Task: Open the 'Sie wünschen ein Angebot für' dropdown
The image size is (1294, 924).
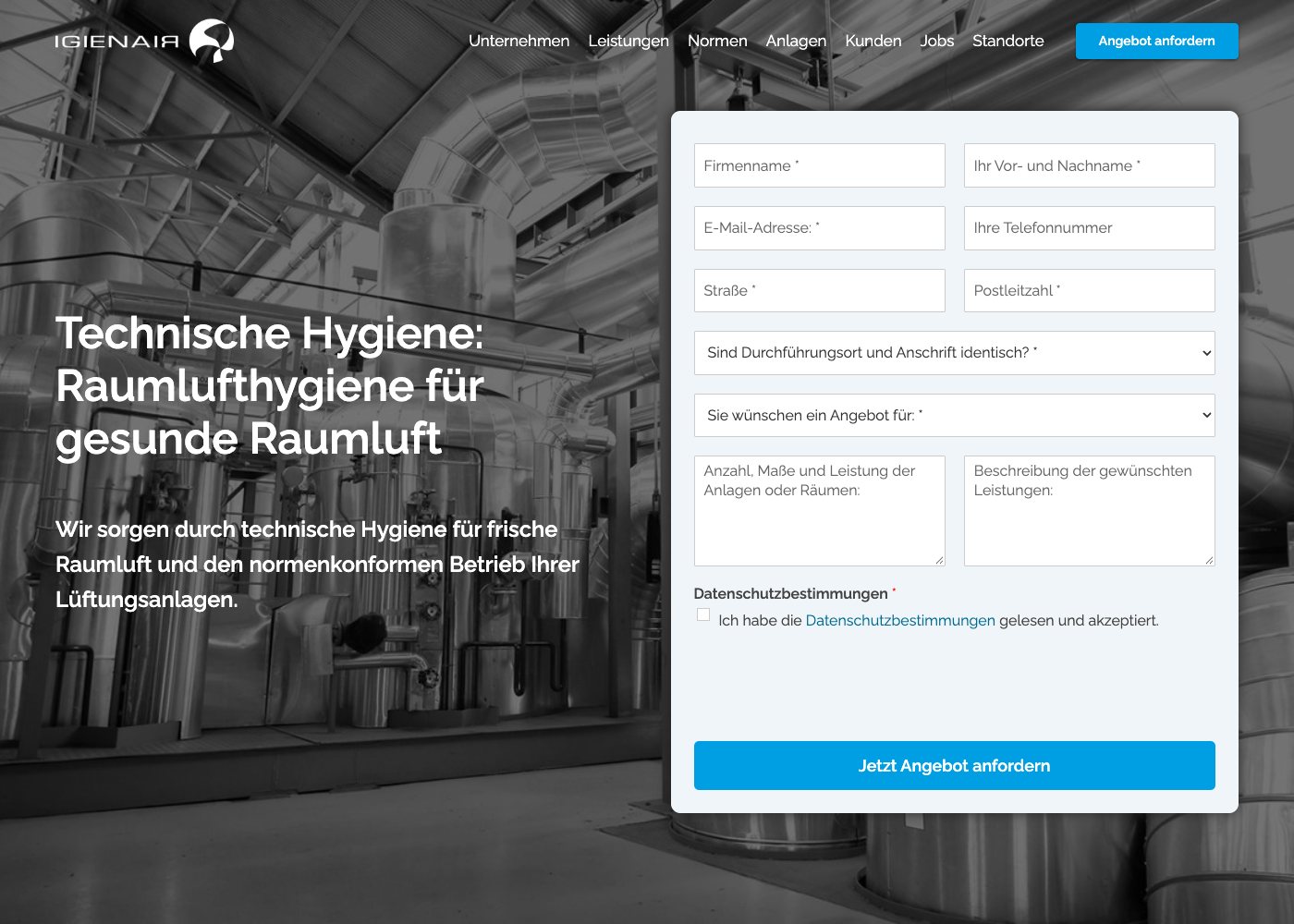Action: pos(955,416)
